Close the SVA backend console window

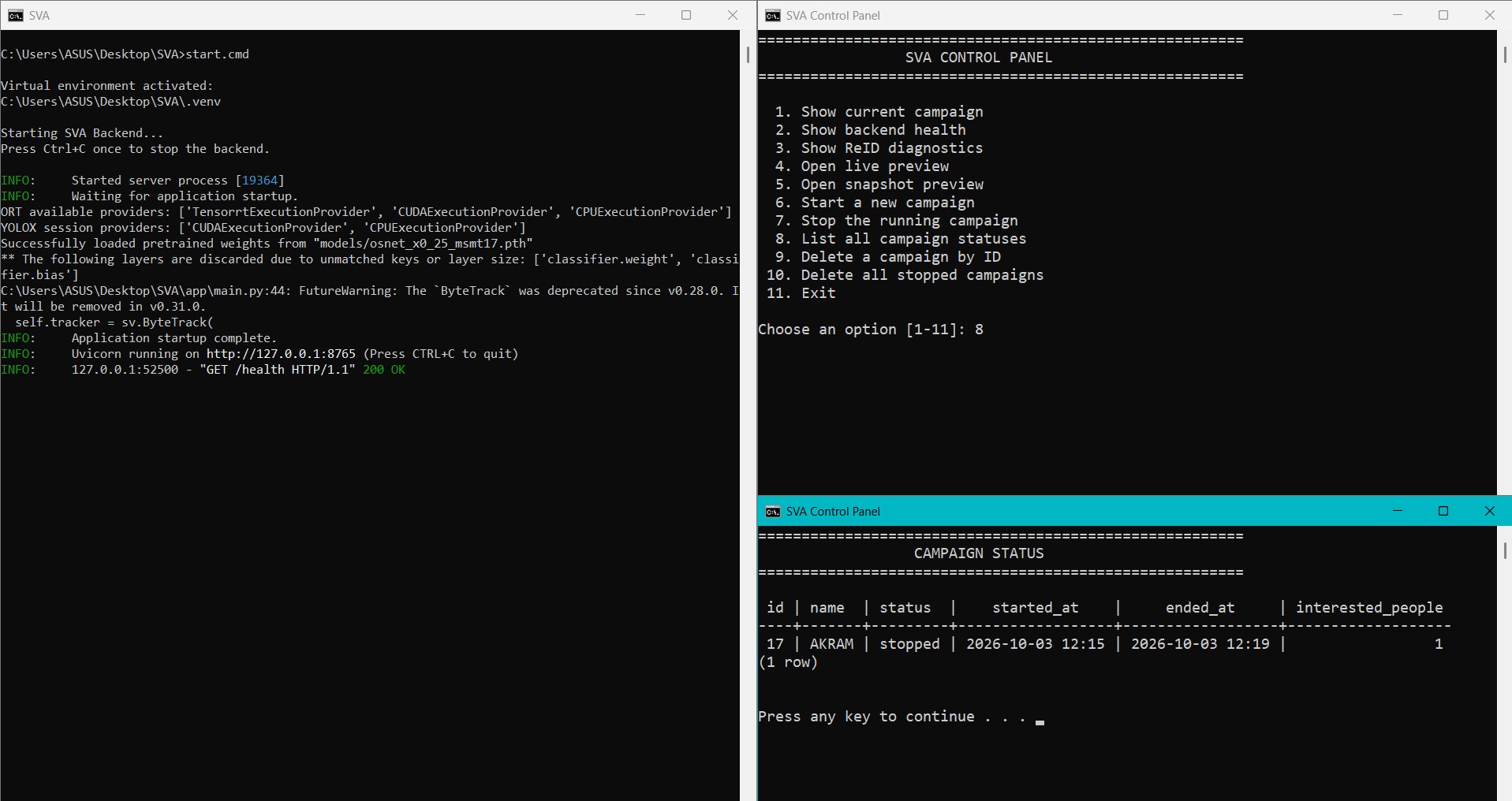point(733,15)
